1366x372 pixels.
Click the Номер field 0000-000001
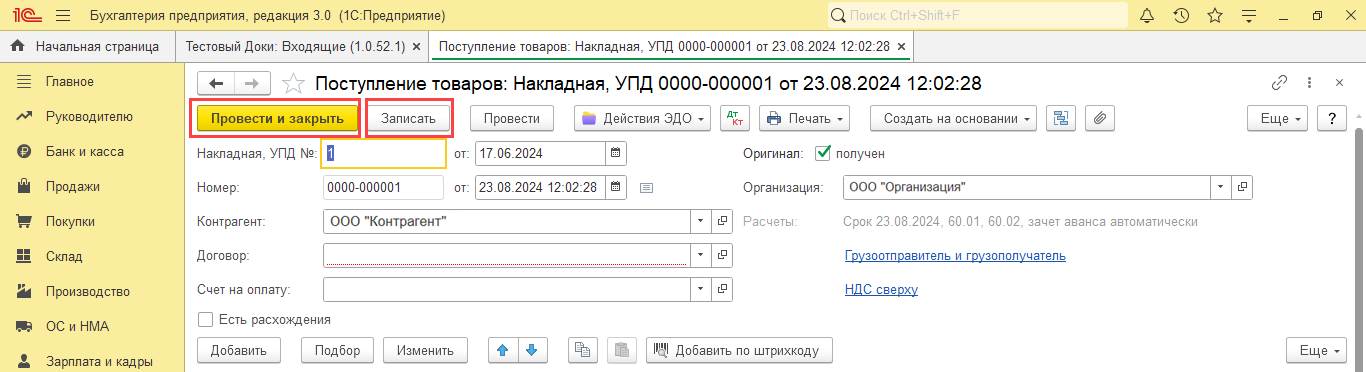(x=384, y=187)
